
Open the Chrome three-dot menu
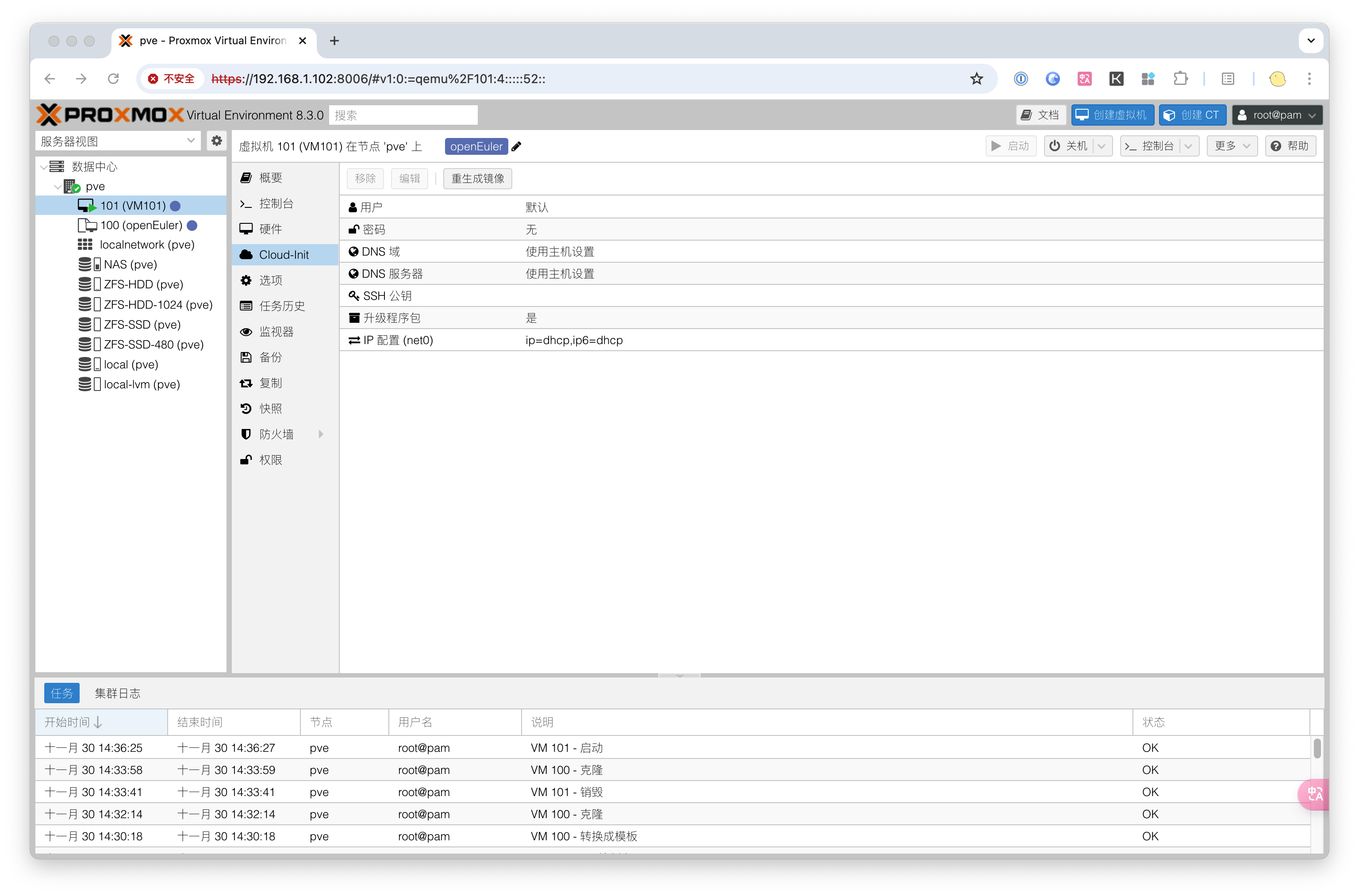point(1309,79)
